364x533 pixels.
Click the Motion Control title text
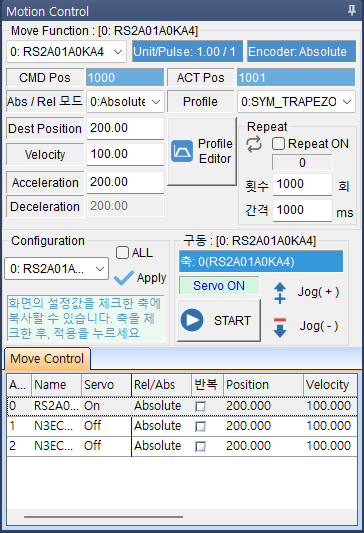coord(48,12)
